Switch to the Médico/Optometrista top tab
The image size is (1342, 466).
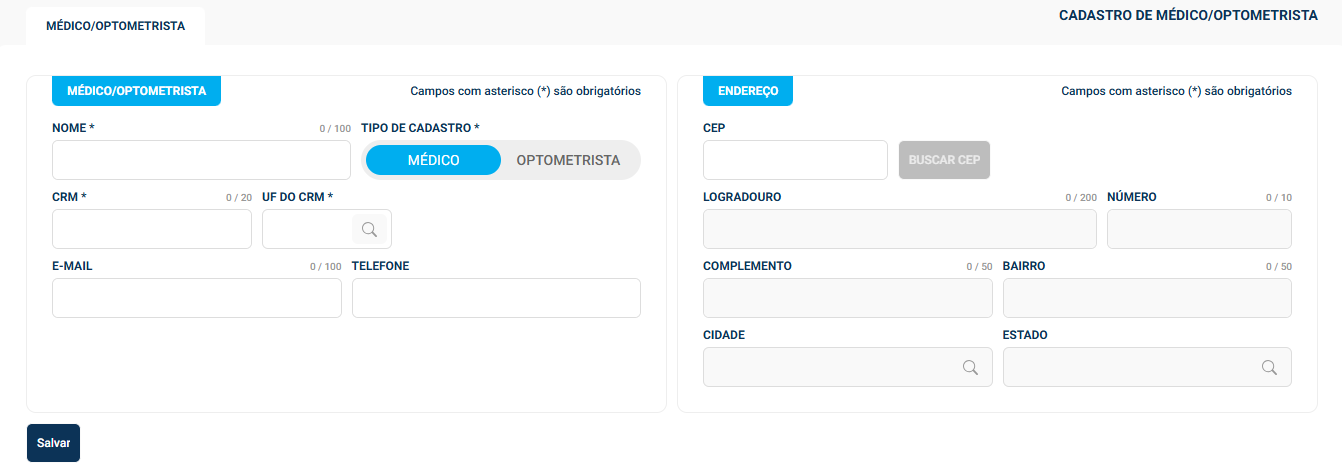tap(115, 26)
